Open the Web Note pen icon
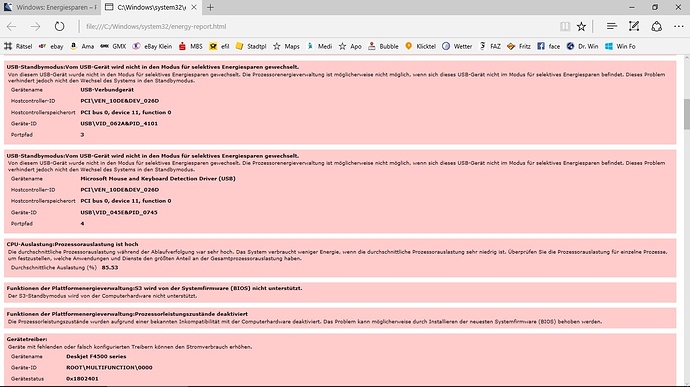This screenshot has height=387, width=690. tap(634, 26)
